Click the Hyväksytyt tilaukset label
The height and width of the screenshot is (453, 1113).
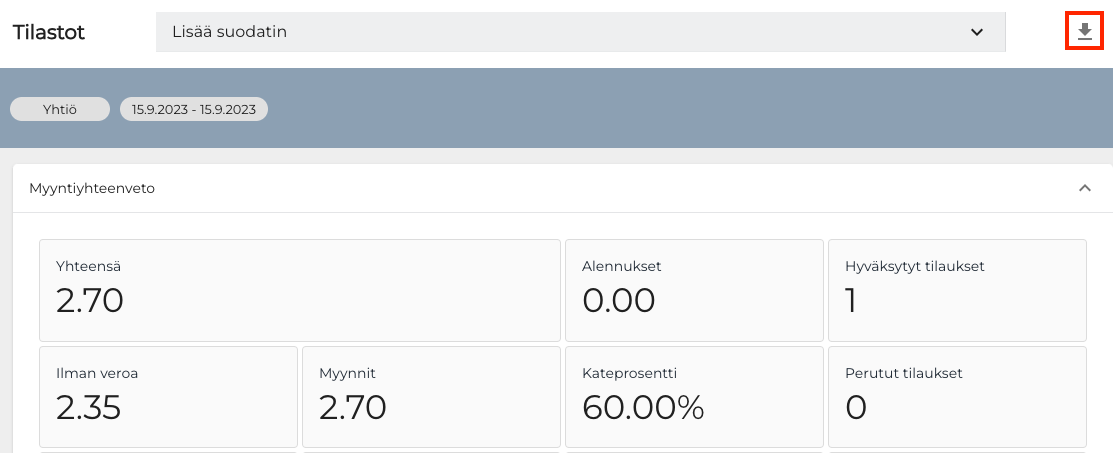(915, 267)
